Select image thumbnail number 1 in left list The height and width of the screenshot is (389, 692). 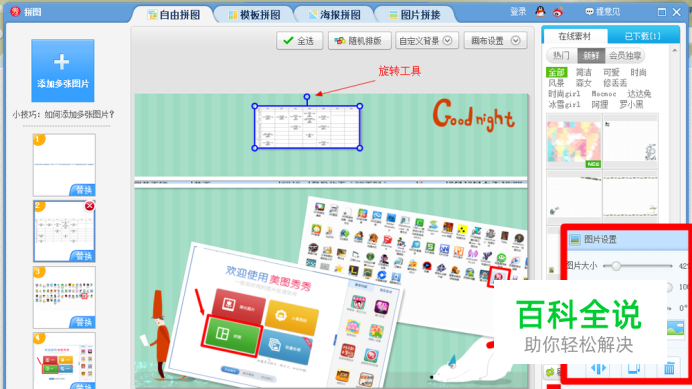tap(64, 165)
